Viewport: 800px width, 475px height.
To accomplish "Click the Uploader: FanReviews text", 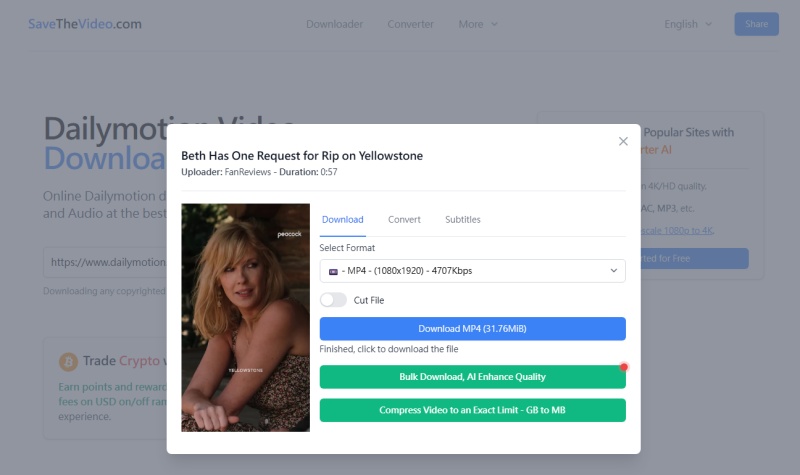I will point(226,172).
